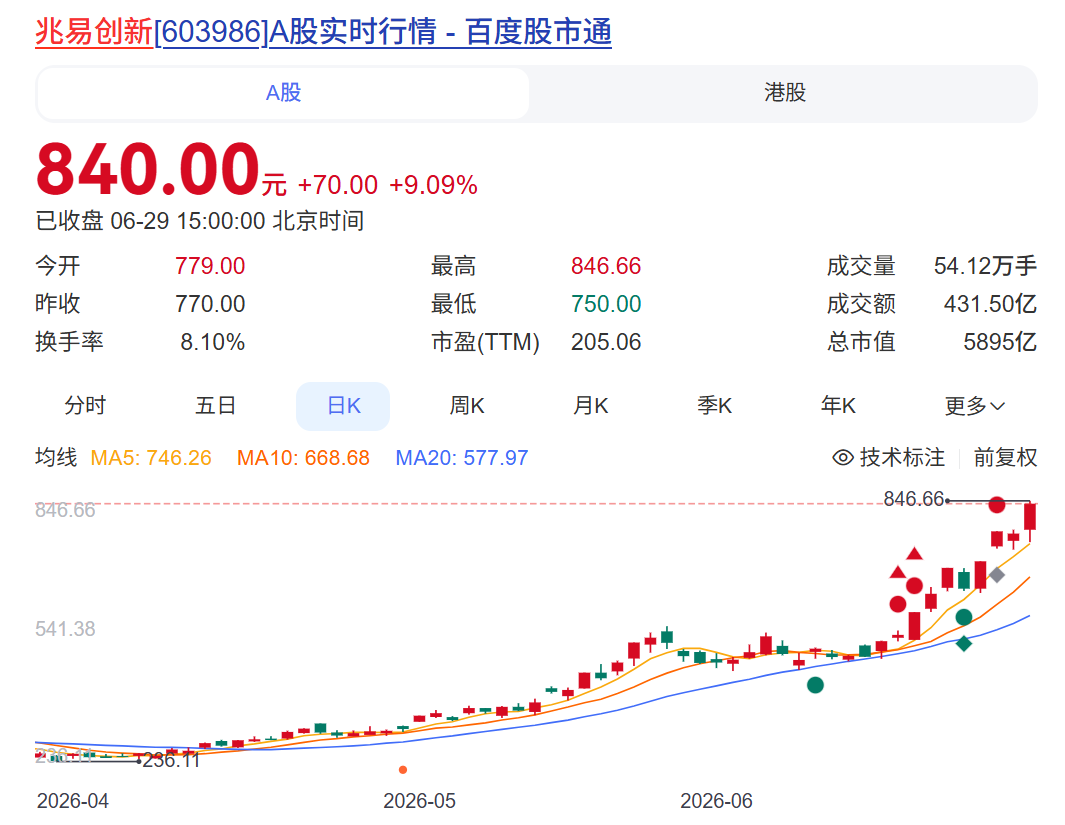Toggle the 技术标注 eye icon
The image size is (1065, 825).
[x=843, y=458]
